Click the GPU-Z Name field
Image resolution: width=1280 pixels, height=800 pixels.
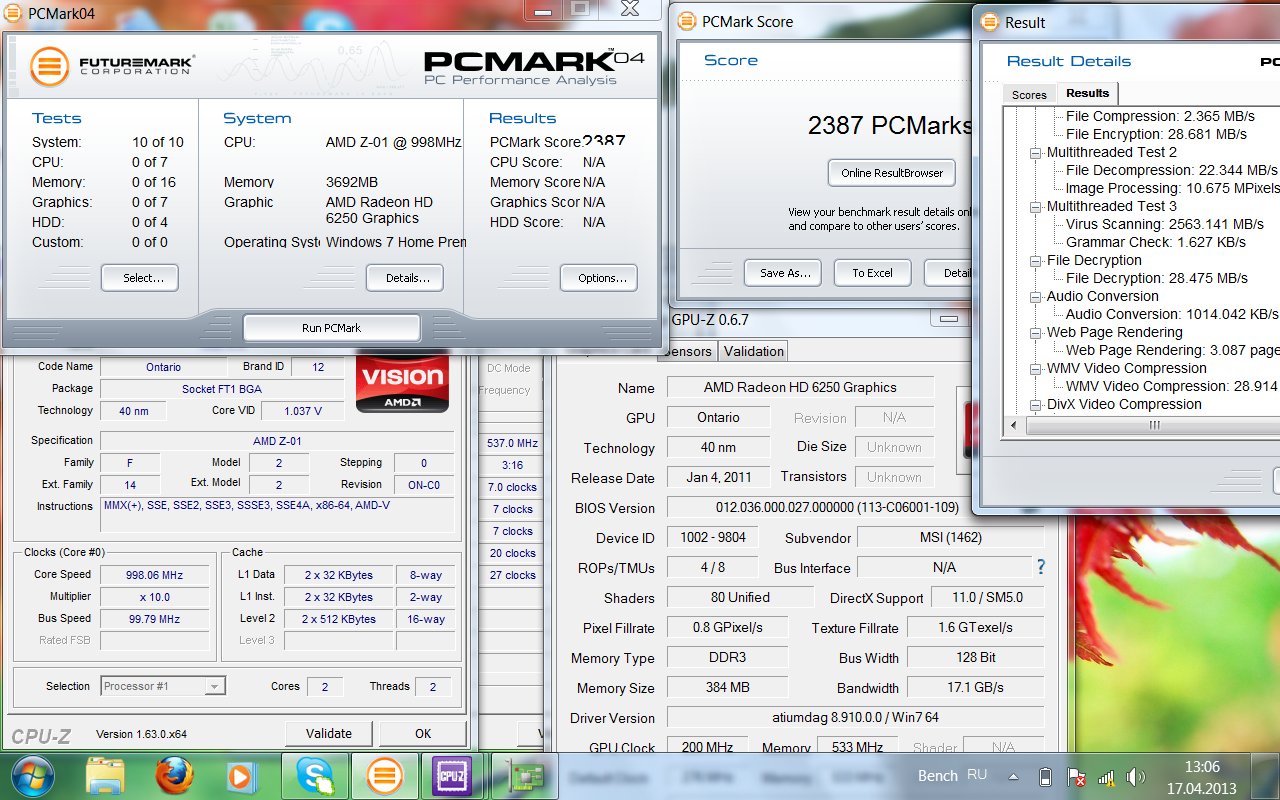pos(800,388)
